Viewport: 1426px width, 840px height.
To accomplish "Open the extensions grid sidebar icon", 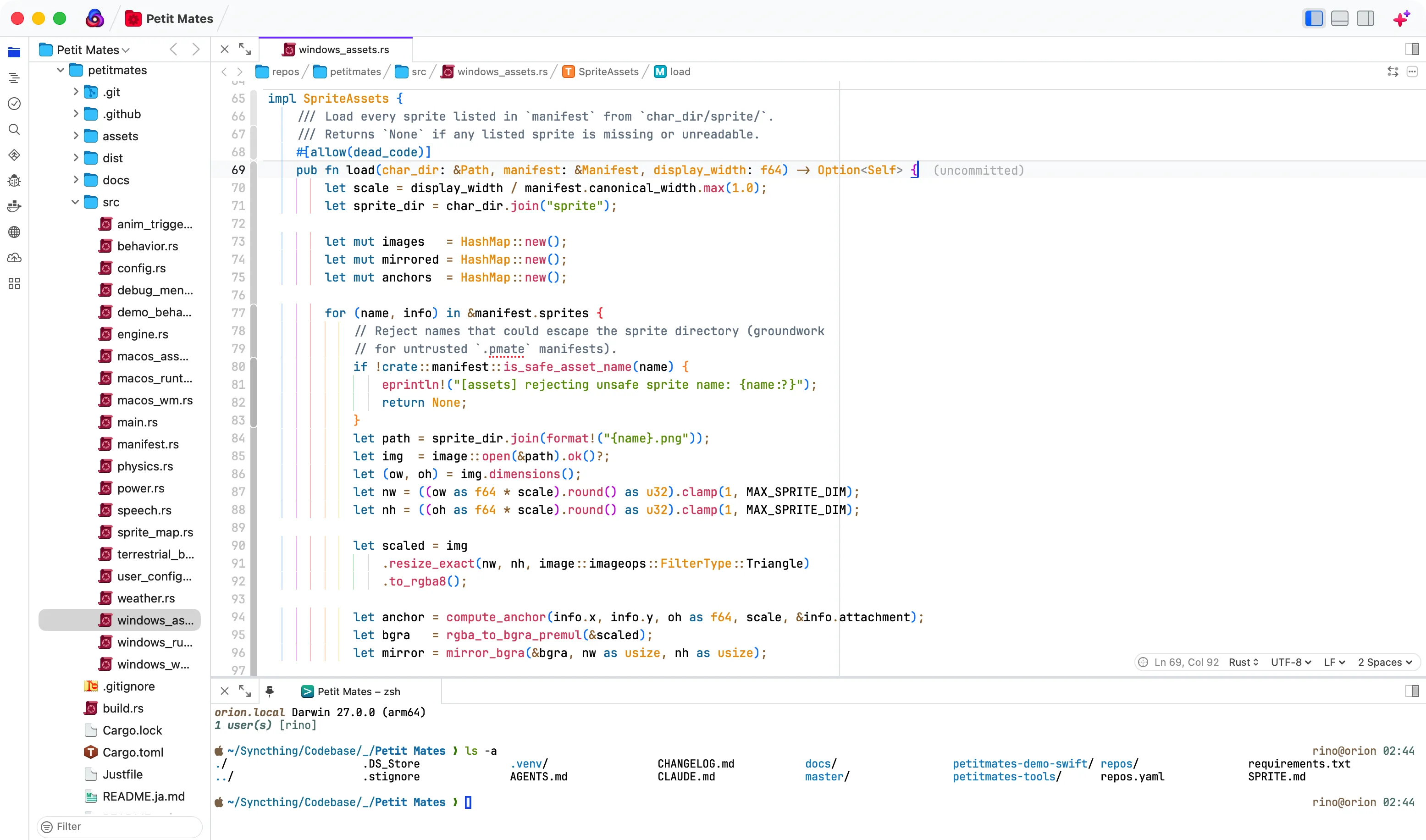I will (x=14, y=283).
